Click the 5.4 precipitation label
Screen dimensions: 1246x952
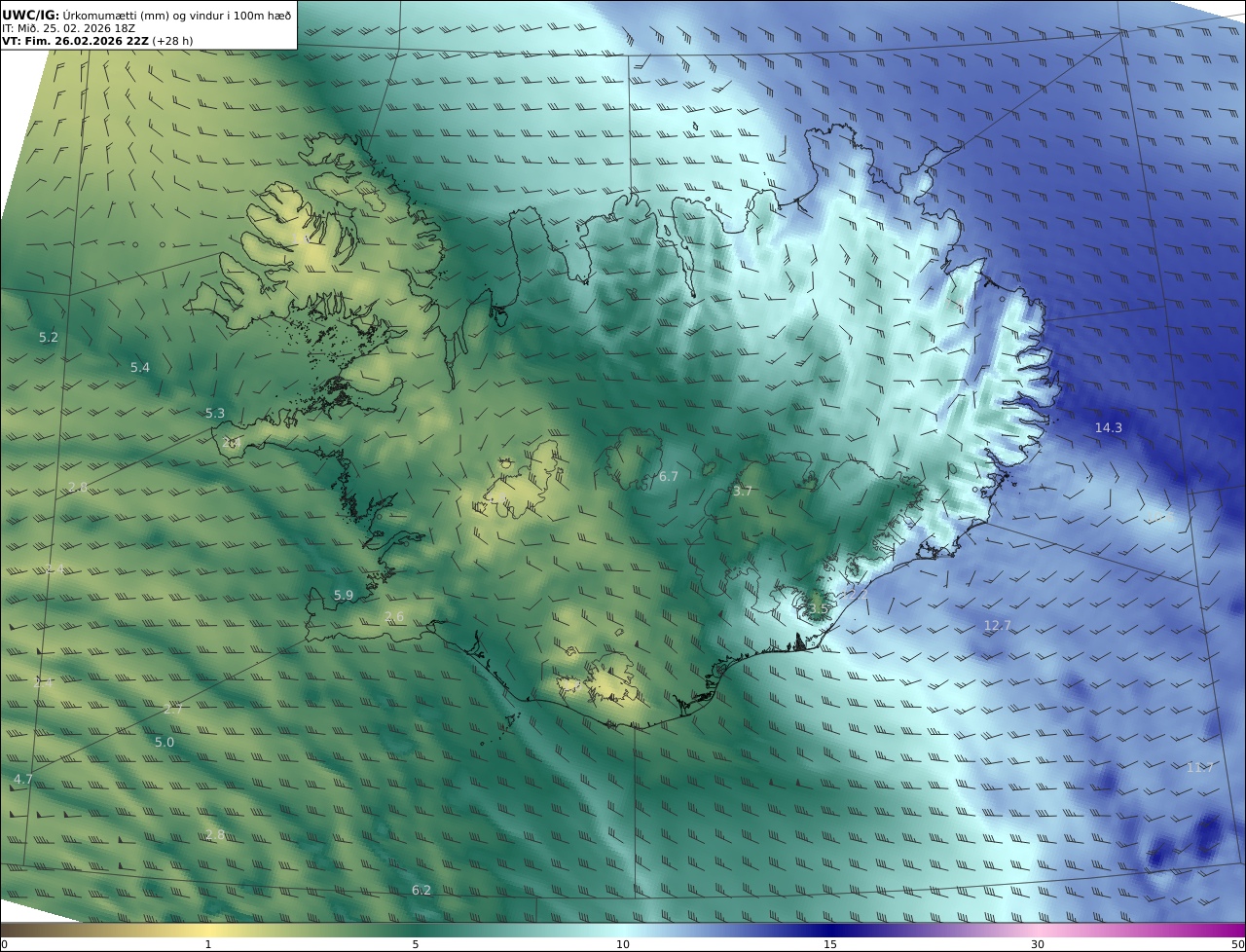click(140, 368)
